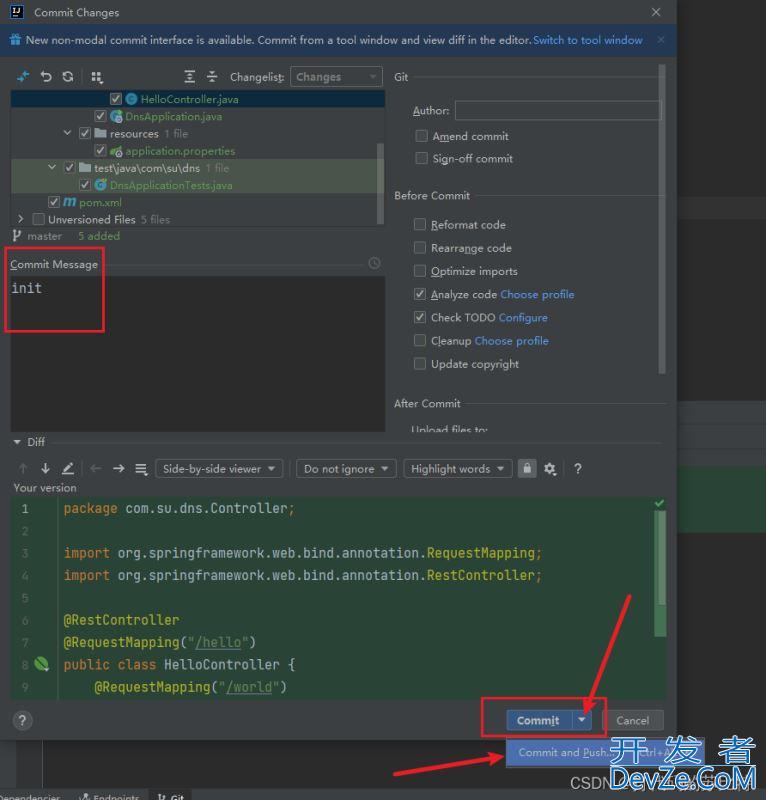Image resolution: width=766 pixels, height=800 pixels.
Task: Click Choose profile link next to Cleanup
Action: pyautogui.click(x=511, y=341)
